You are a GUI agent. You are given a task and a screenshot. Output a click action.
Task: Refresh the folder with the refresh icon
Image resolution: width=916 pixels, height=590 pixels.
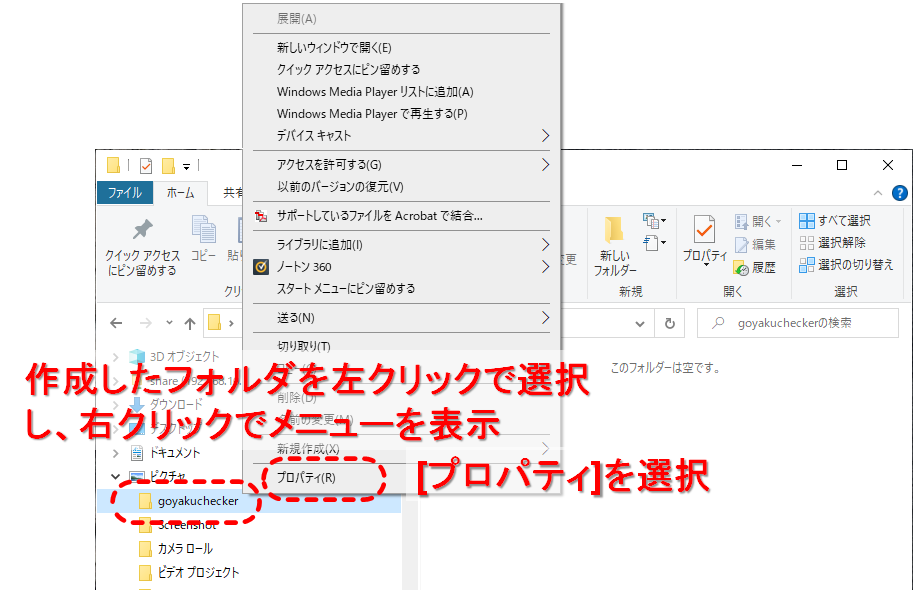(668, 322)
